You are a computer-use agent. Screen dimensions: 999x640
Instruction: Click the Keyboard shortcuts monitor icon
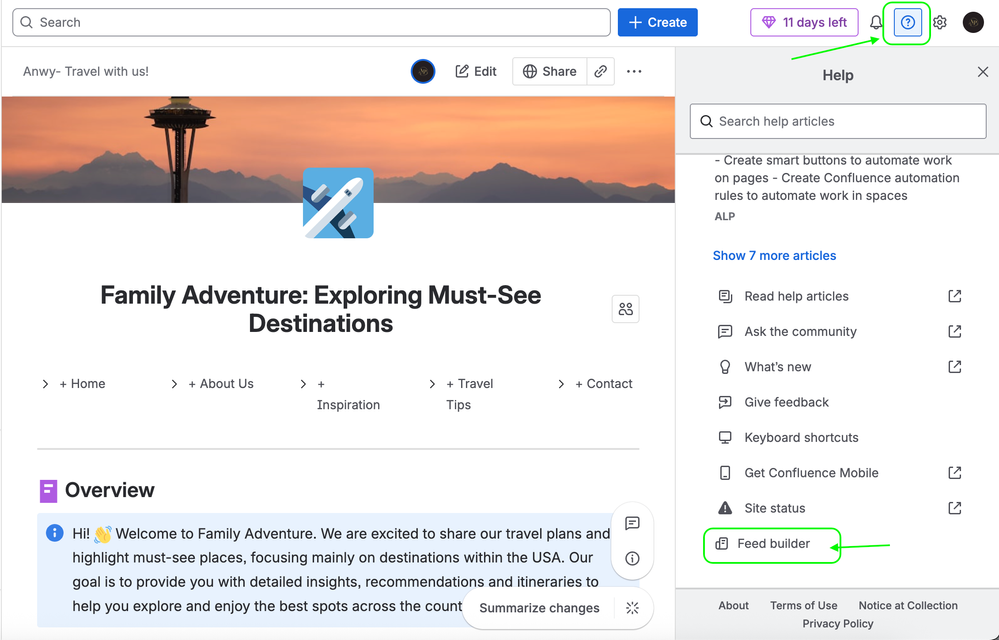725,437
